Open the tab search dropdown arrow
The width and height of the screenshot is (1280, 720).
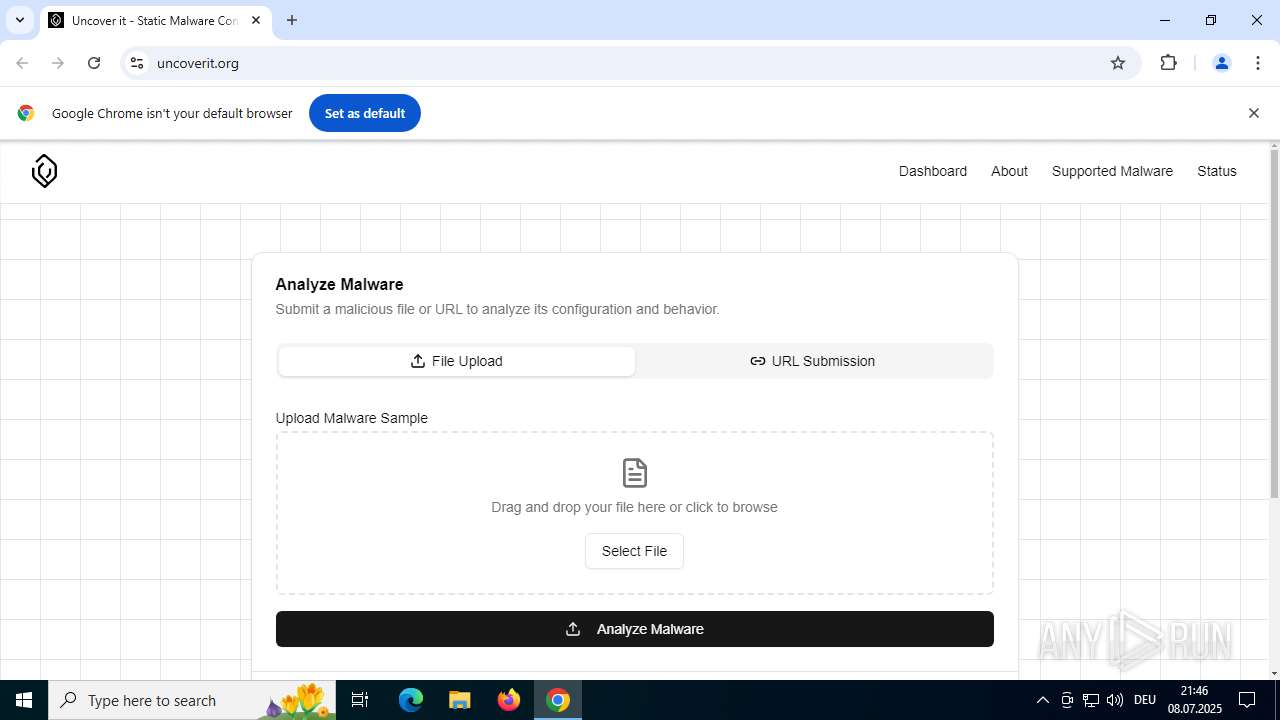[x=19, y=20]
